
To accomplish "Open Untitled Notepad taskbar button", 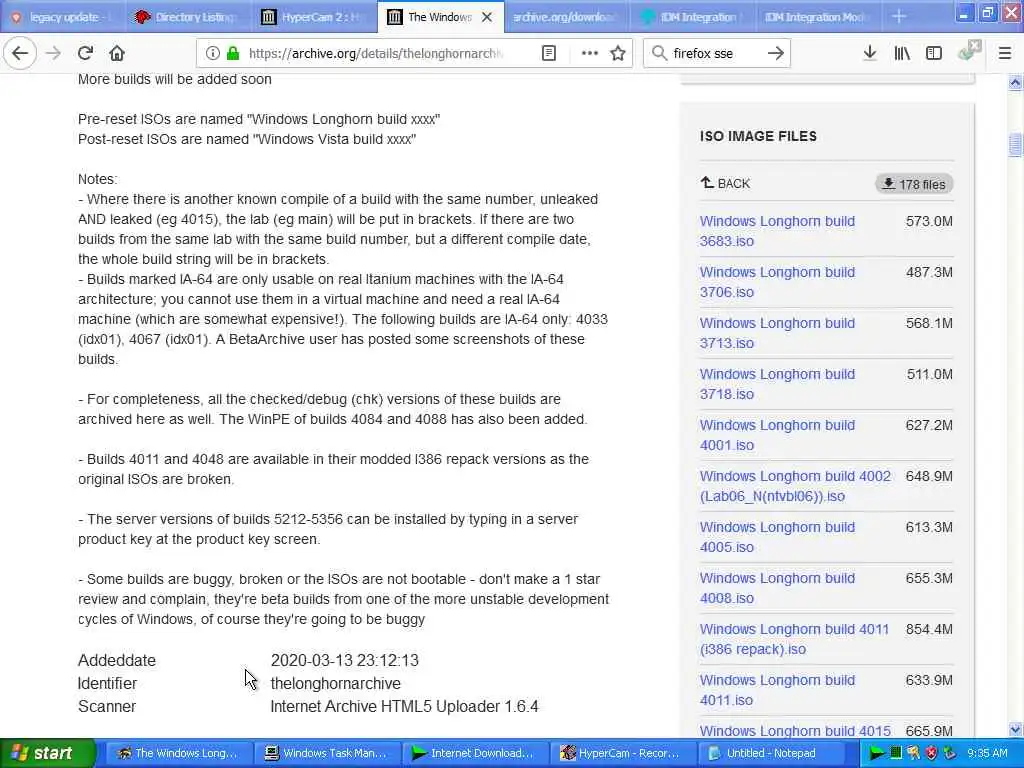I will click(x=769, y=753).
